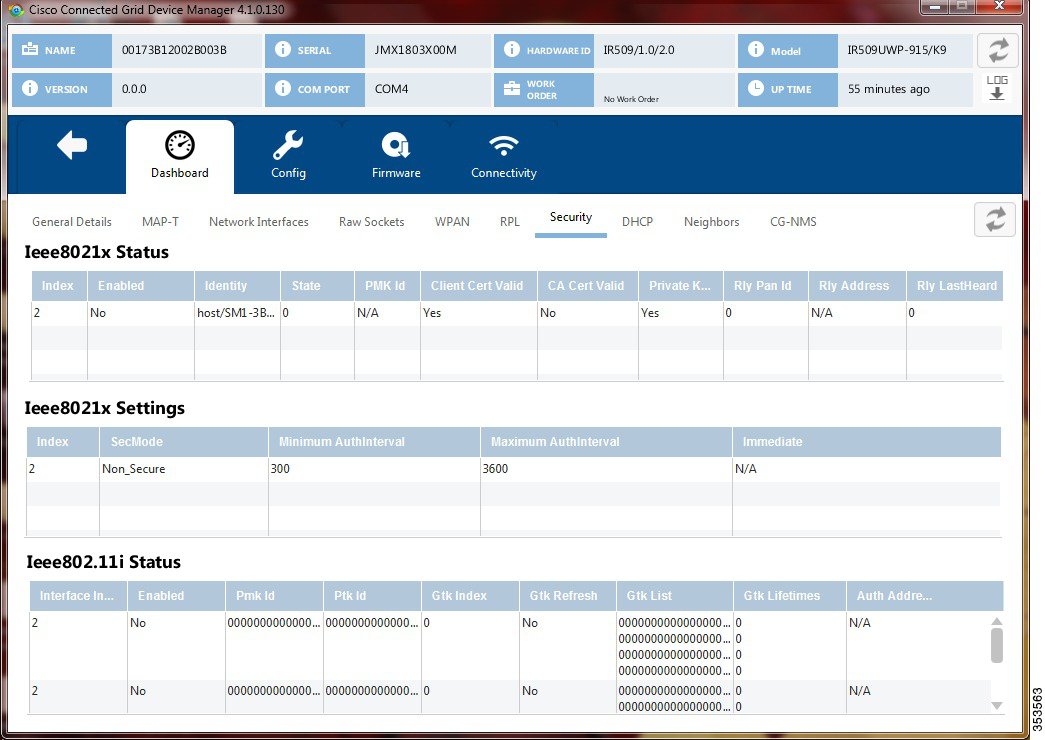
Task: Click the HARDWARE ID info icon
Action: click(x=512, y=49)
